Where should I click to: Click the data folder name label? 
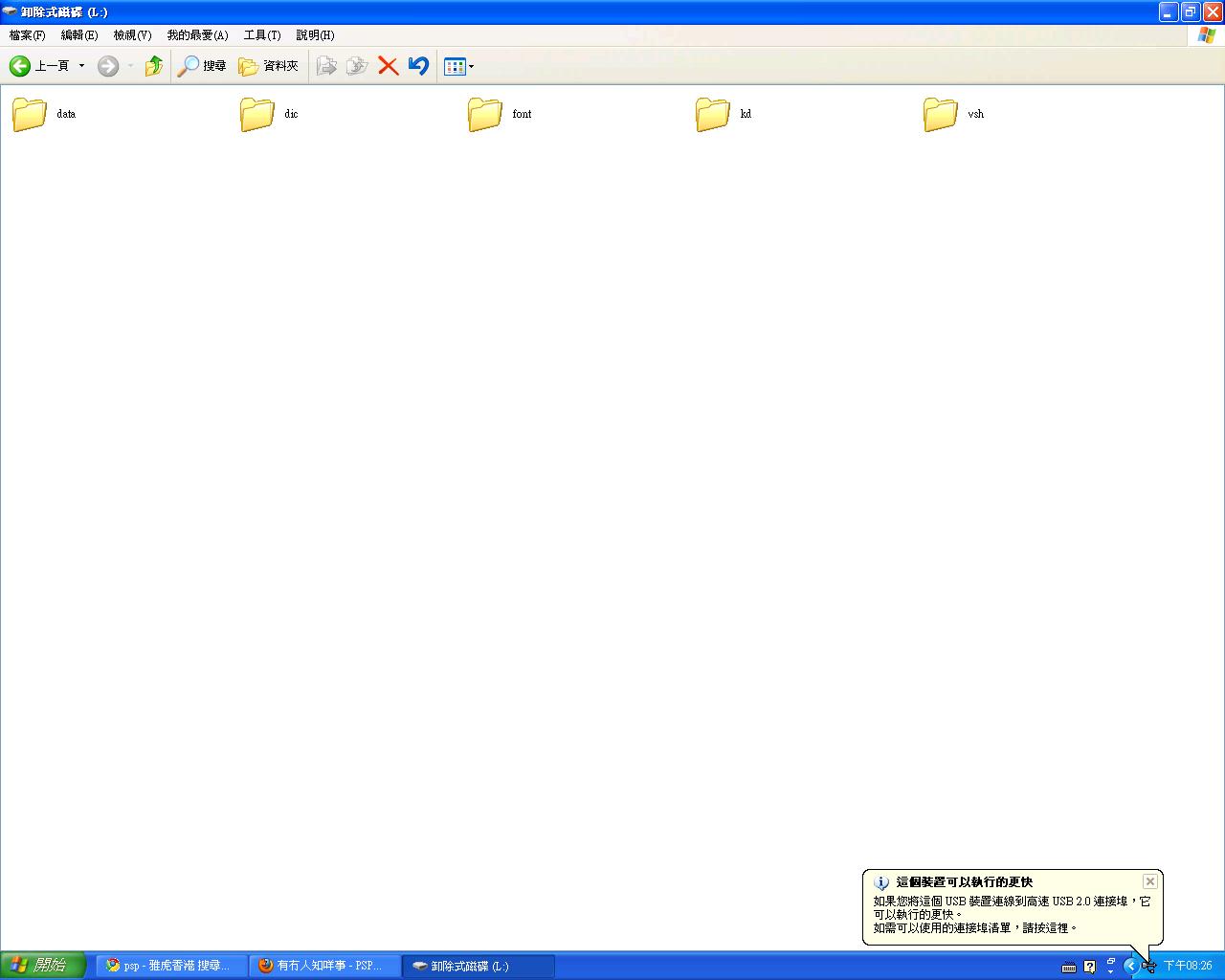tap(66, 114)
